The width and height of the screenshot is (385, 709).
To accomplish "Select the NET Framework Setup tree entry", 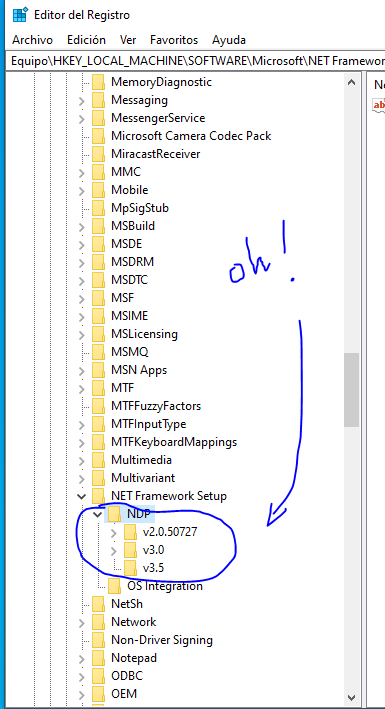I will coord(169,496).
